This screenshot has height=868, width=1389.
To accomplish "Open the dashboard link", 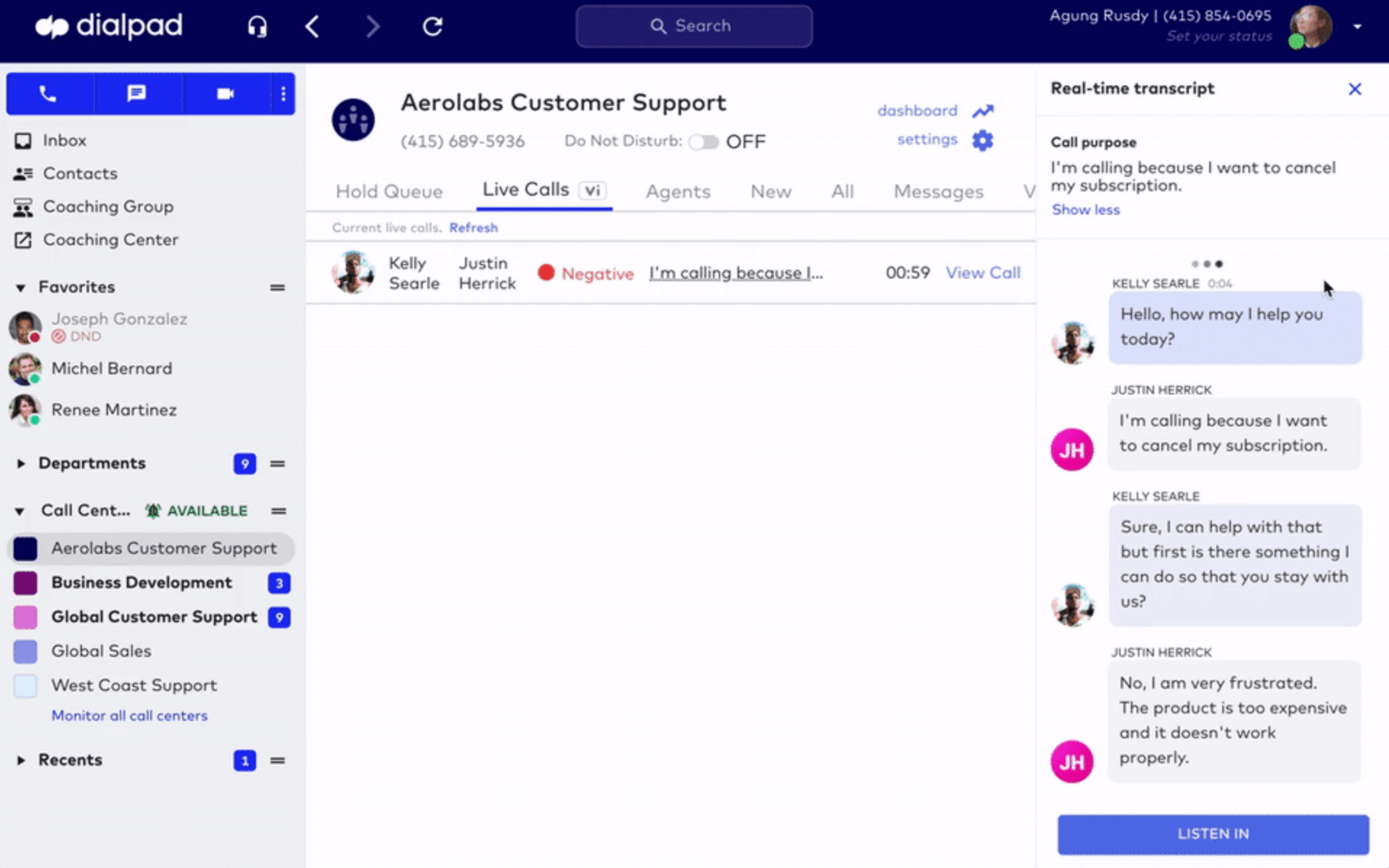I will [917, 111].
